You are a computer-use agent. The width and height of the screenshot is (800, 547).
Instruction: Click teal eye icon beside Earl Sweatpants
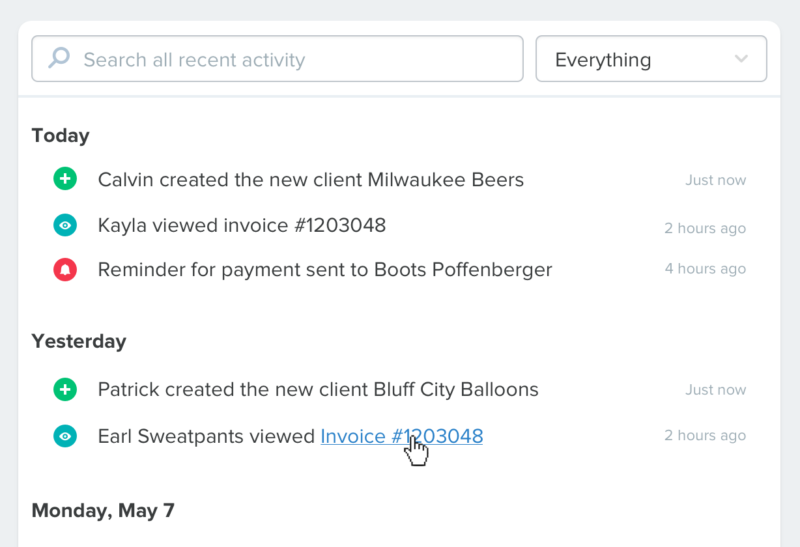point(65,436)
